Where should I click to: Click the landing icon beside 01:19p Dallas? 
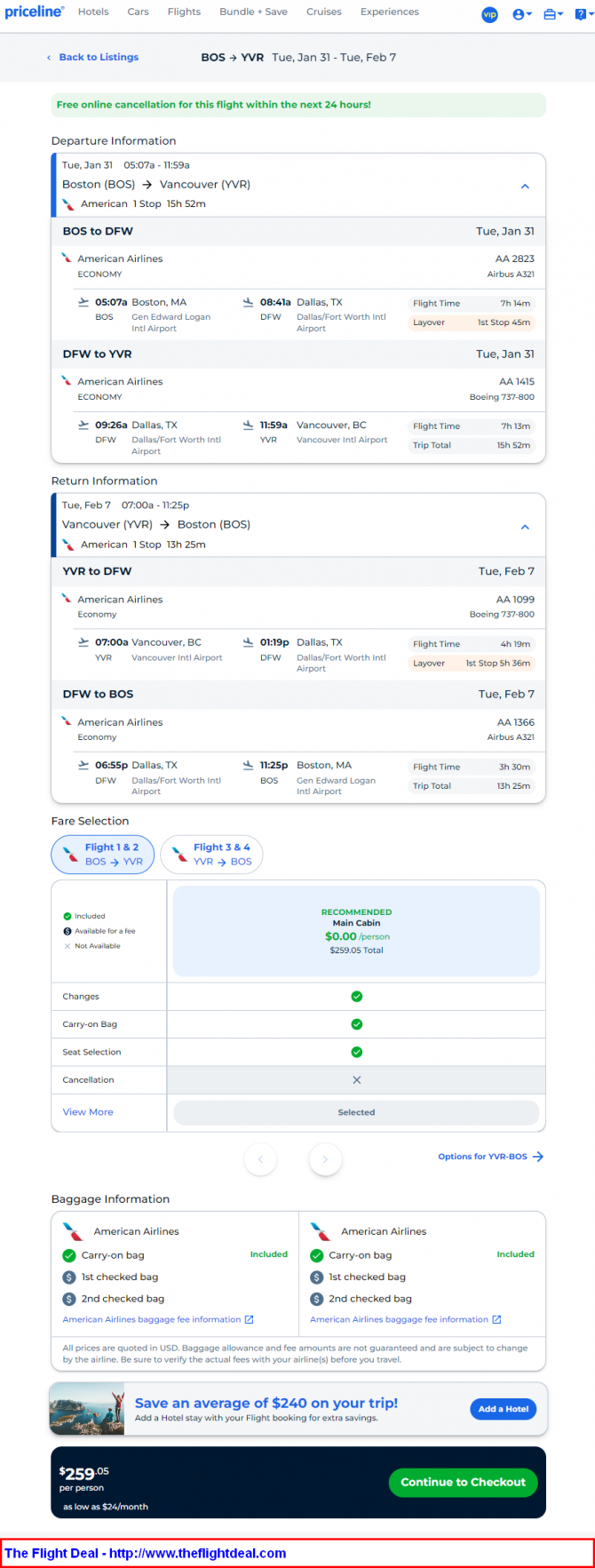(x=249, y=642)
